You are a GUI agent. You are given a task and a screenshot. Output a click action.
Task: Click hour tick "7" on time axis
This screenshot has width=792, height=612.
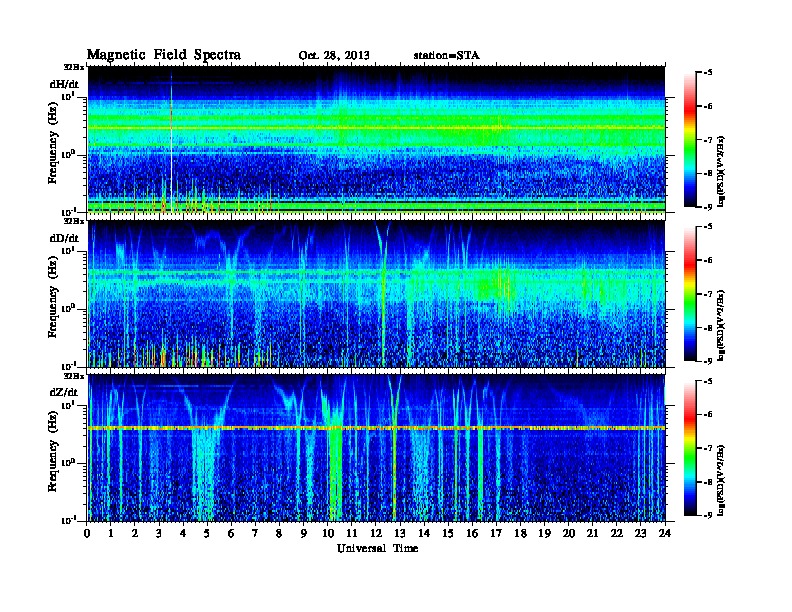(x=255, y=534)
